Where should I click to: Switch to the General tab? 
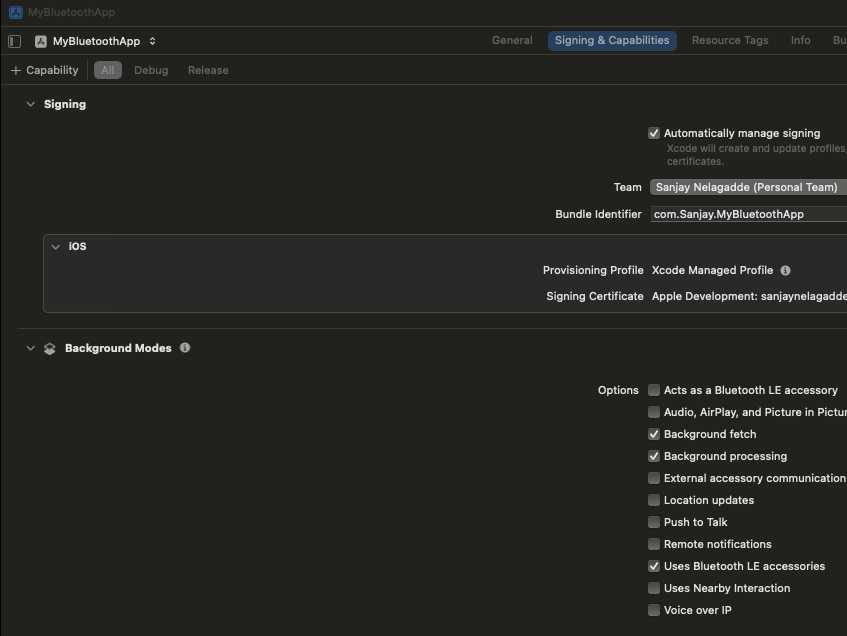point(512,41)
